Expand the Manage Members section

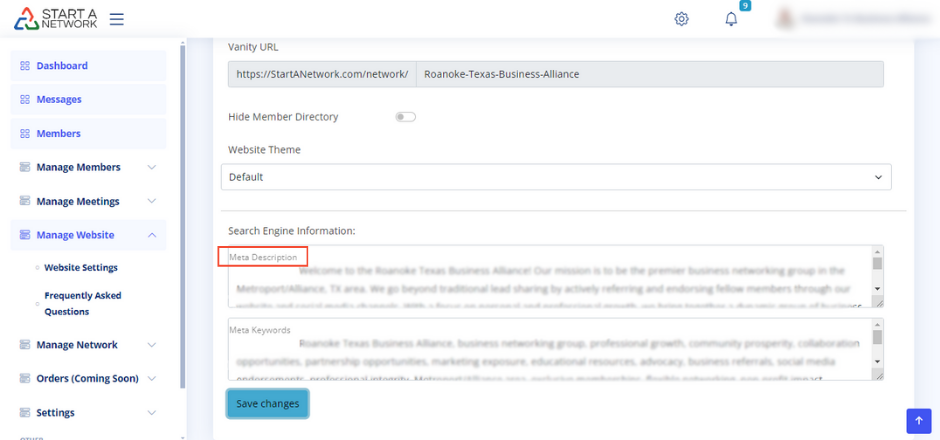tap(151, 168)
